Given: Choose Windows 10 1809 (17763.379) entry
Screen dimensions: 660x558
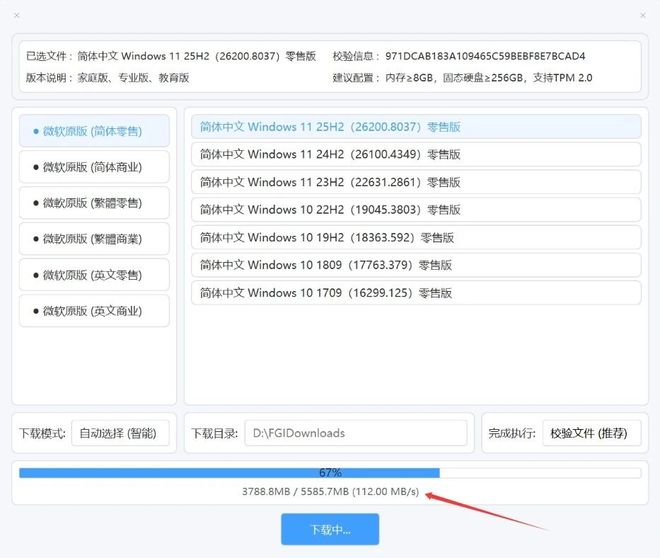Looking at the screenshot, I should tap(415, 265).
